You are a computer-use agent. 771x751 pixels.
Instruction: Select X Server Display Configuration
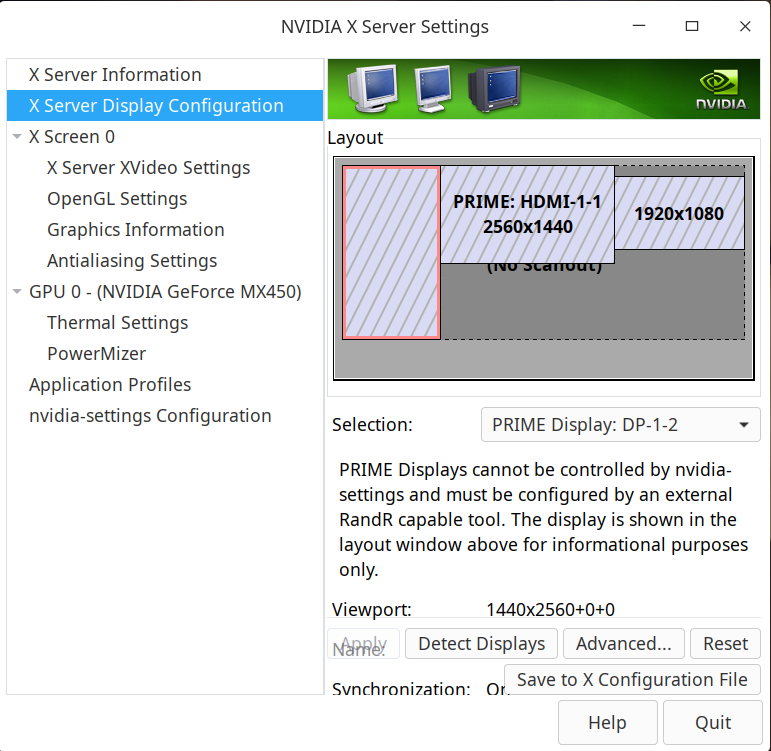[x=165, y=106]
